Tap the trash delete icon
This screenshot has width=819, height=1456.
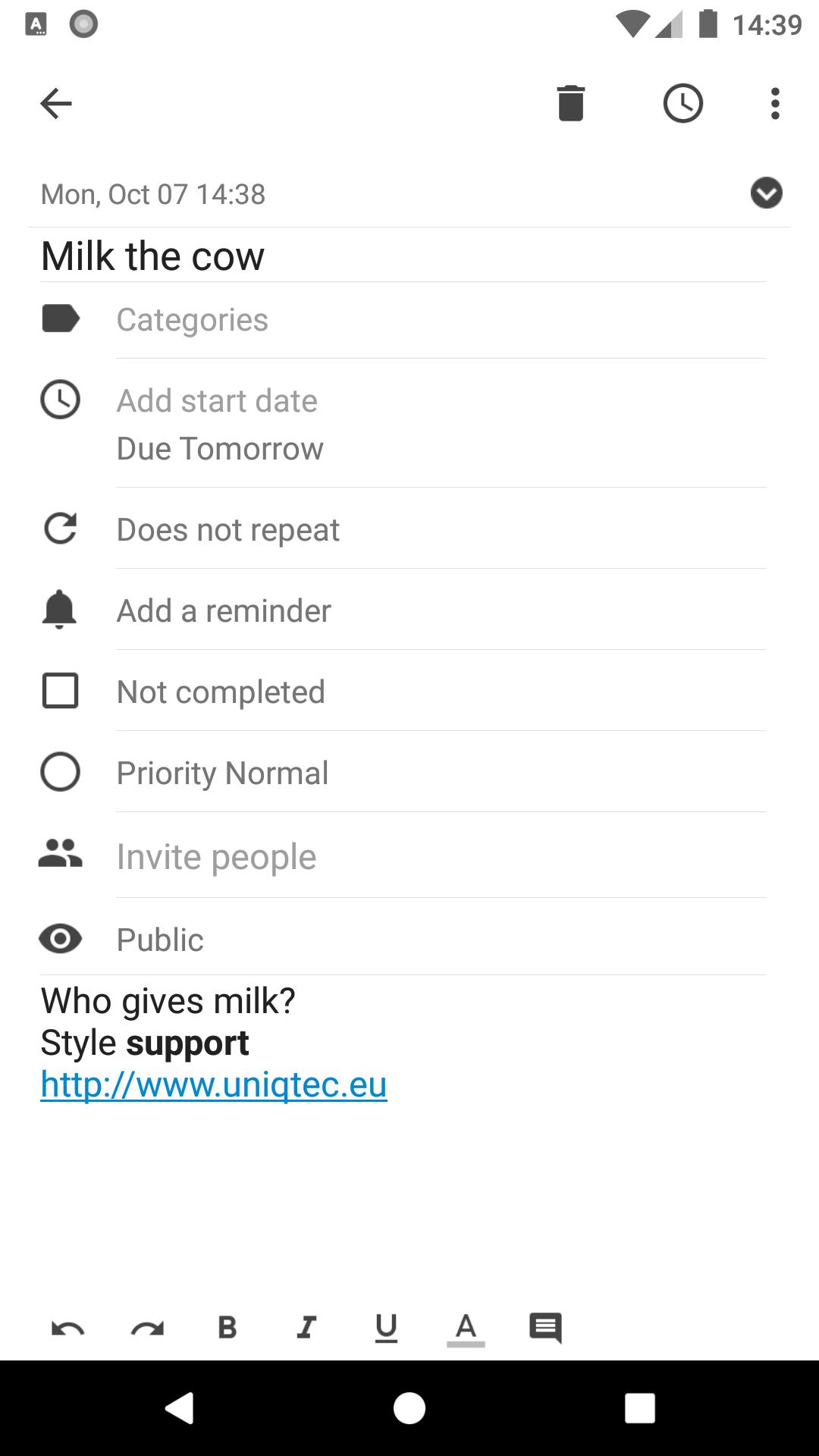[x=570, y=103]
